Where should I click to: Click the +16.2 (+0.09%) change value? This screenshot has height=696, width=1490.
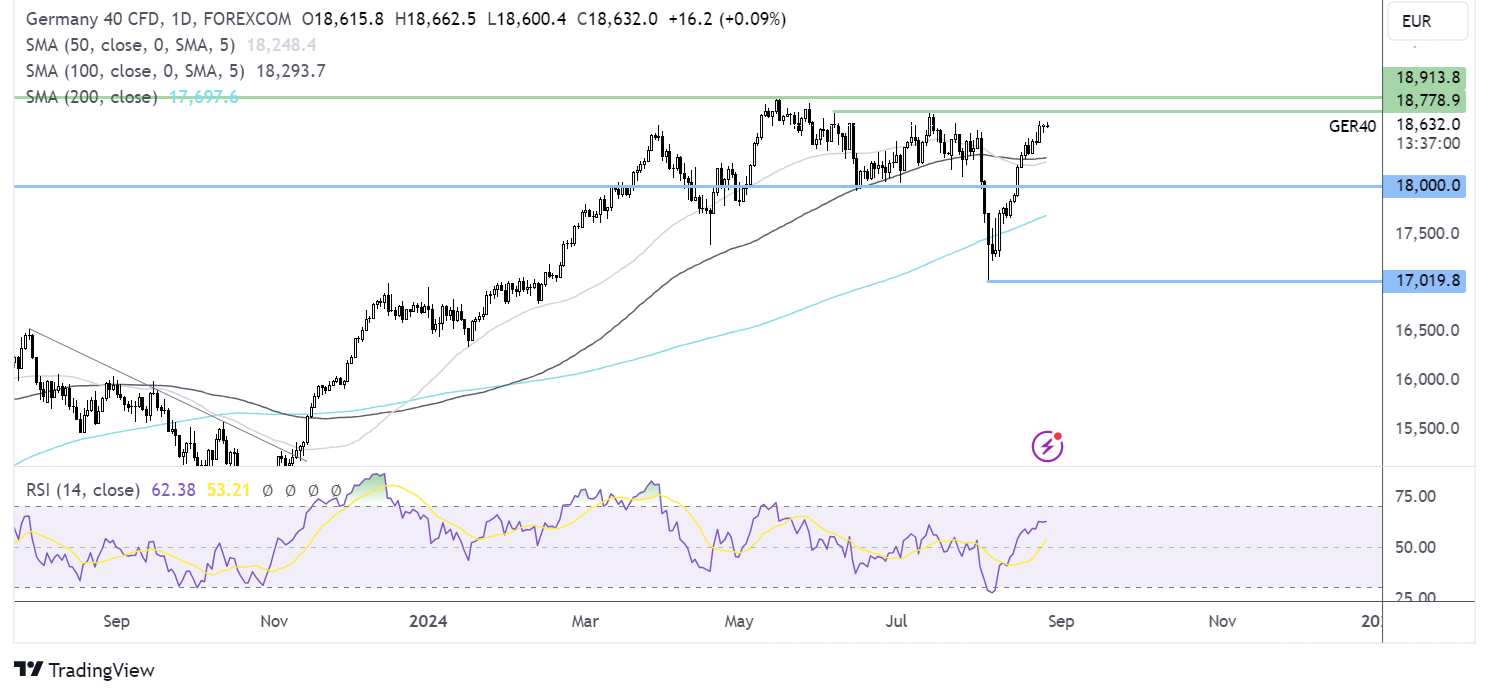[x=729, y=20]
